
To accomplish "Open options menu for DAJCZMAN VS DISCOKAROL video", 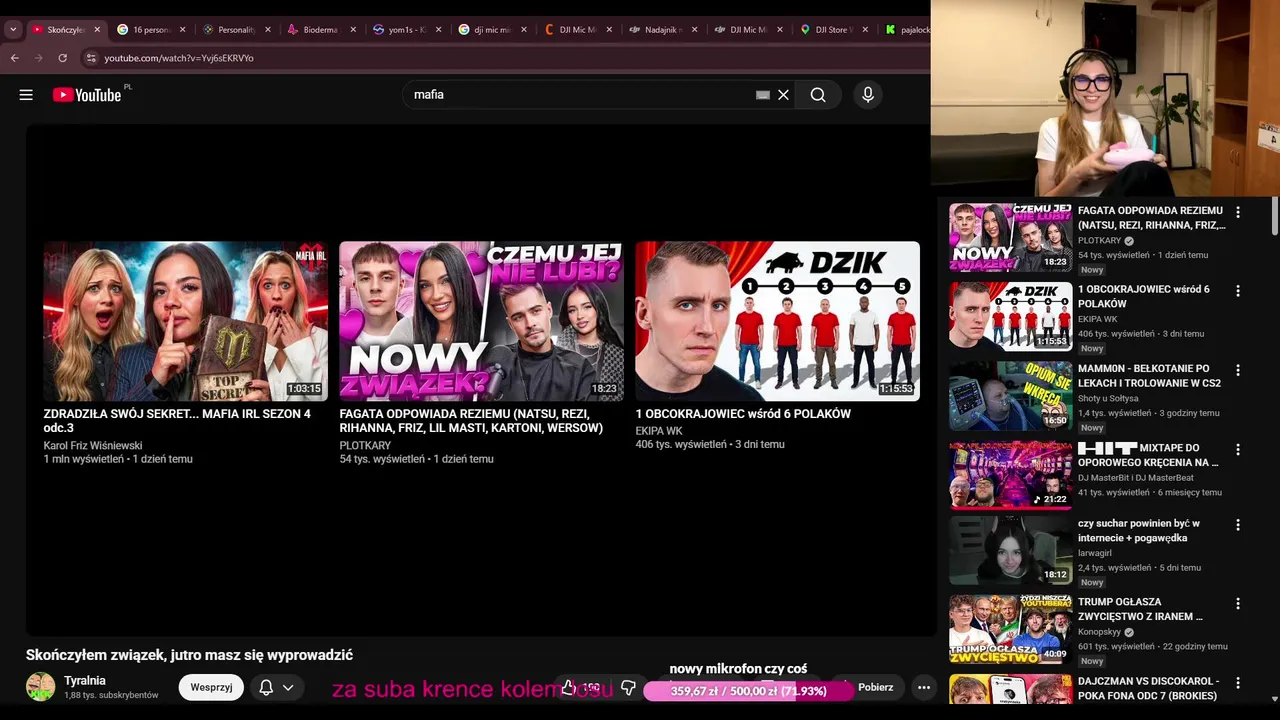I will tap(1238, 683).
